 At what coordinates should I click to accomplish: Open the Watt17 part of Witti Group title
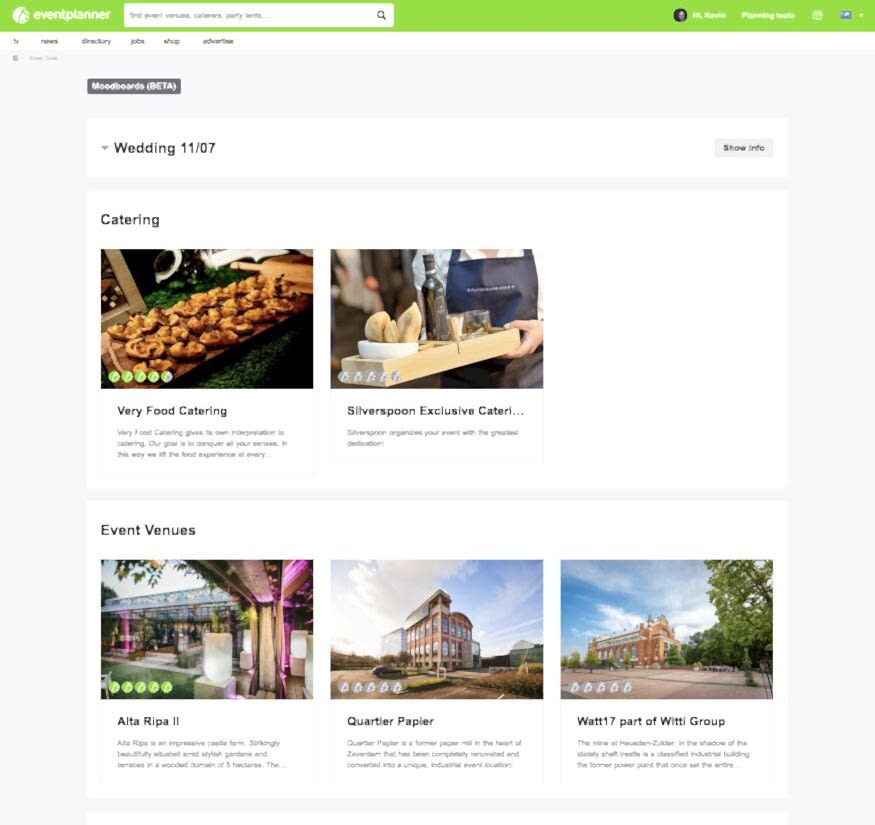coord(651,721)
